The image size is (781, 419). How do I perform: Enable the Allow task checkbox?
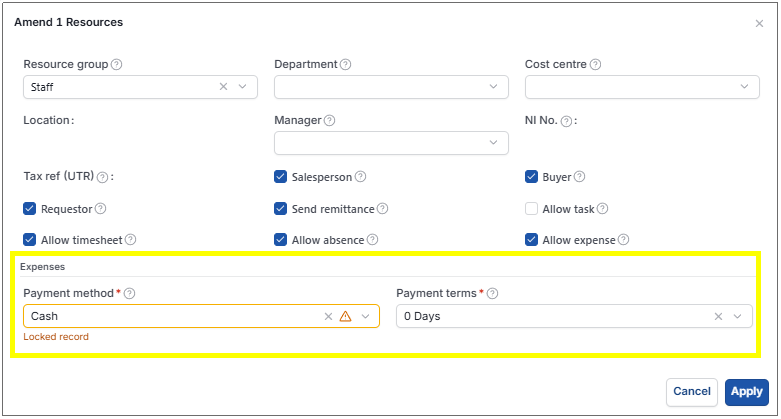531,209
